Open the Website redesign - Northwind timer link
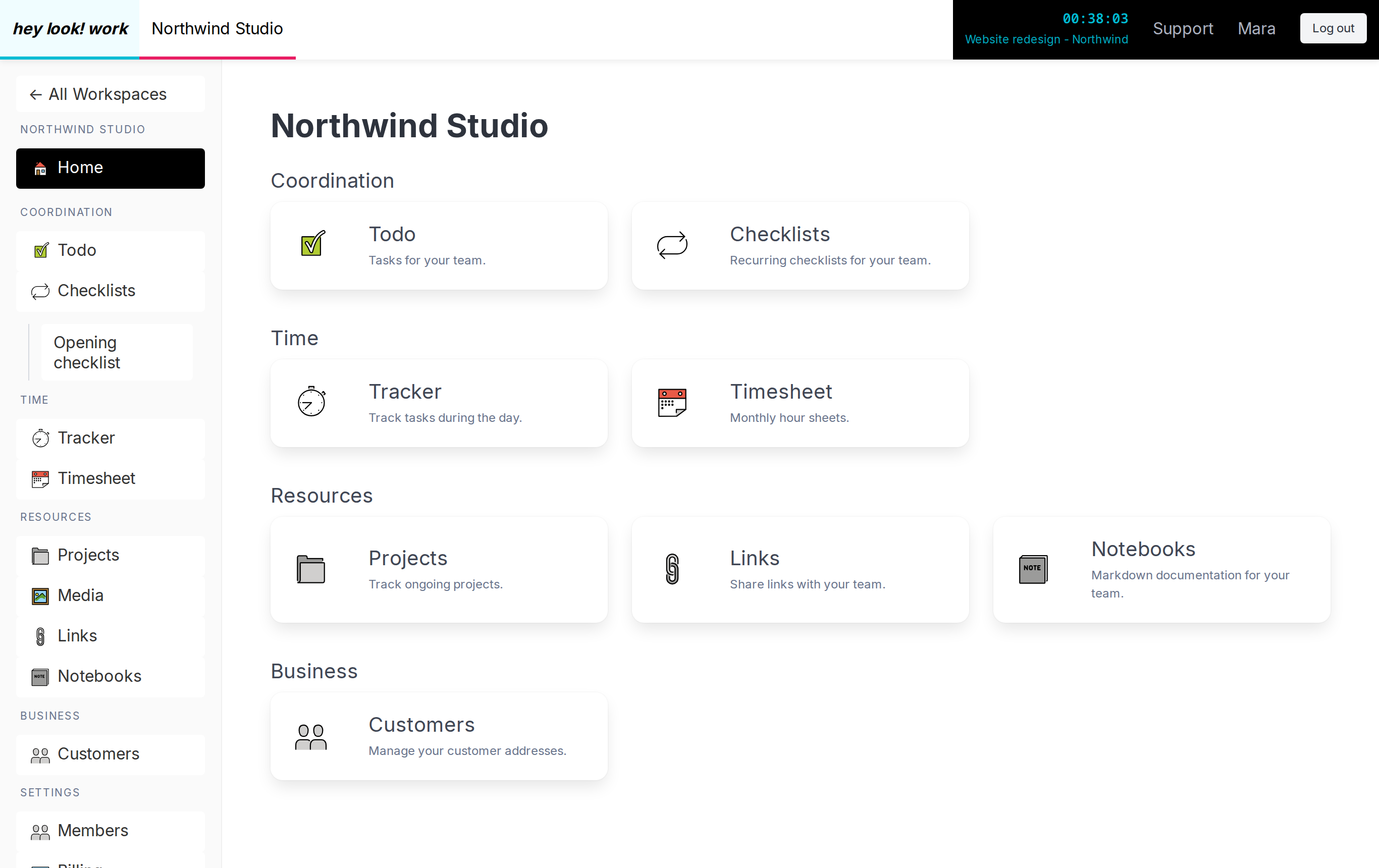1379x868 pixels. tap(1046, 39)
